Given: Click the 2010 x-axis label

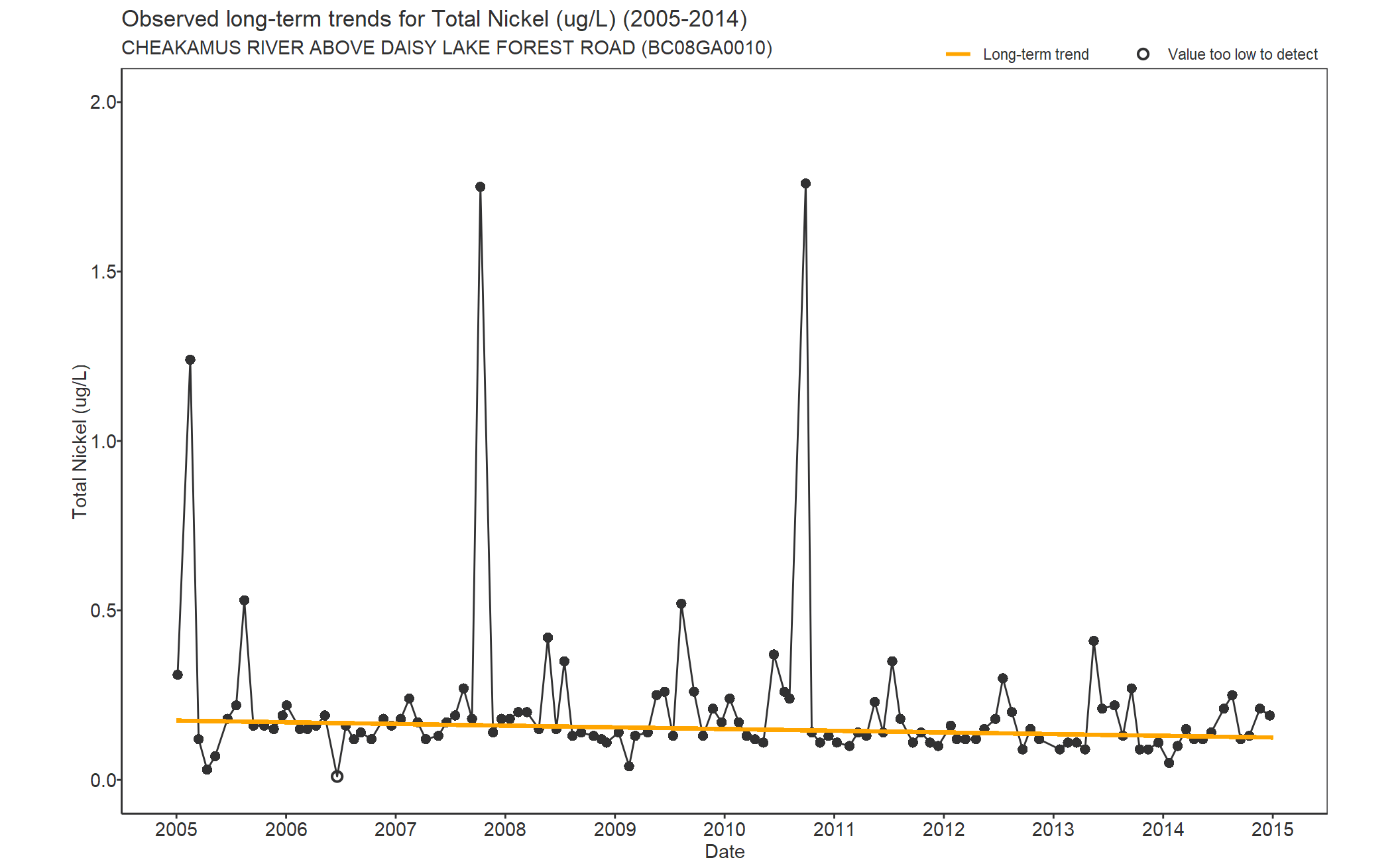Looking at the screenshot, I should click(x=725, y=830).
